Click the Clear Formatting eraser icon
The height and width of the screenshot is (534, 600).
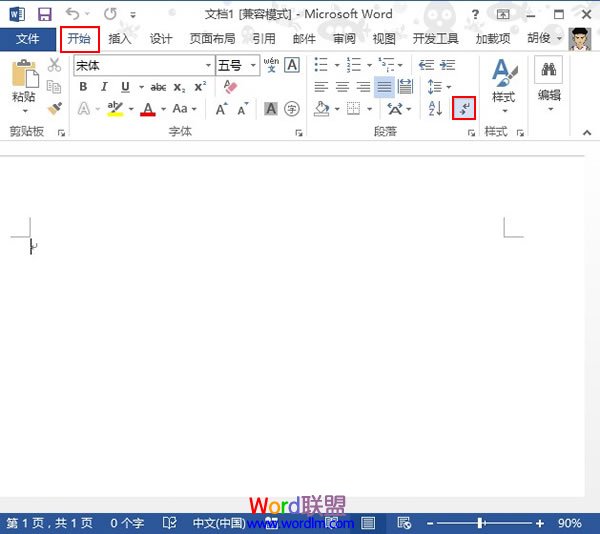(x=231, y=87)
